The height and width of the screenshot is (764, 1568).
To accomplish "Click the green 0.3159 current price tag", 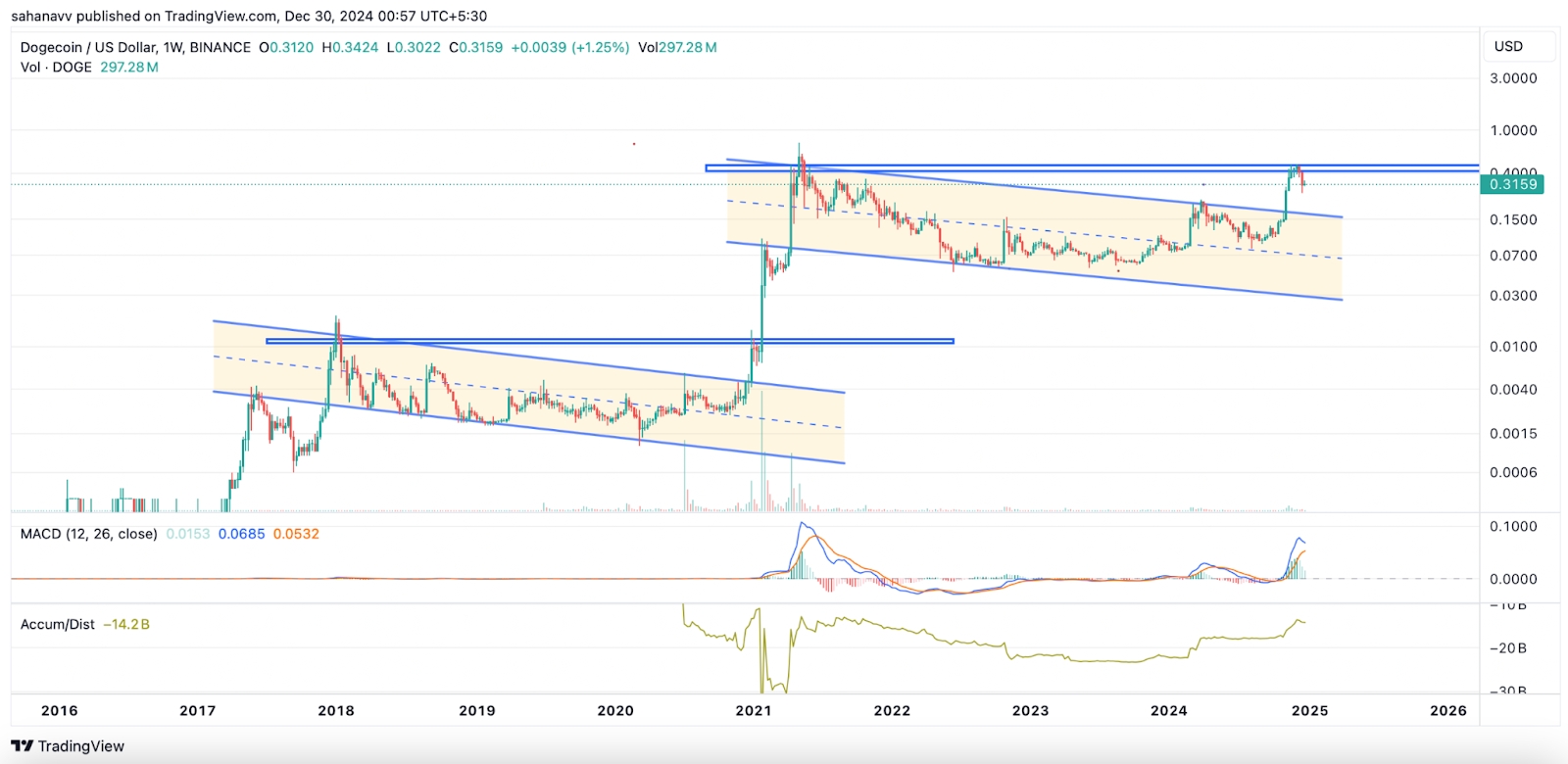I will (x=1512, y=184).
